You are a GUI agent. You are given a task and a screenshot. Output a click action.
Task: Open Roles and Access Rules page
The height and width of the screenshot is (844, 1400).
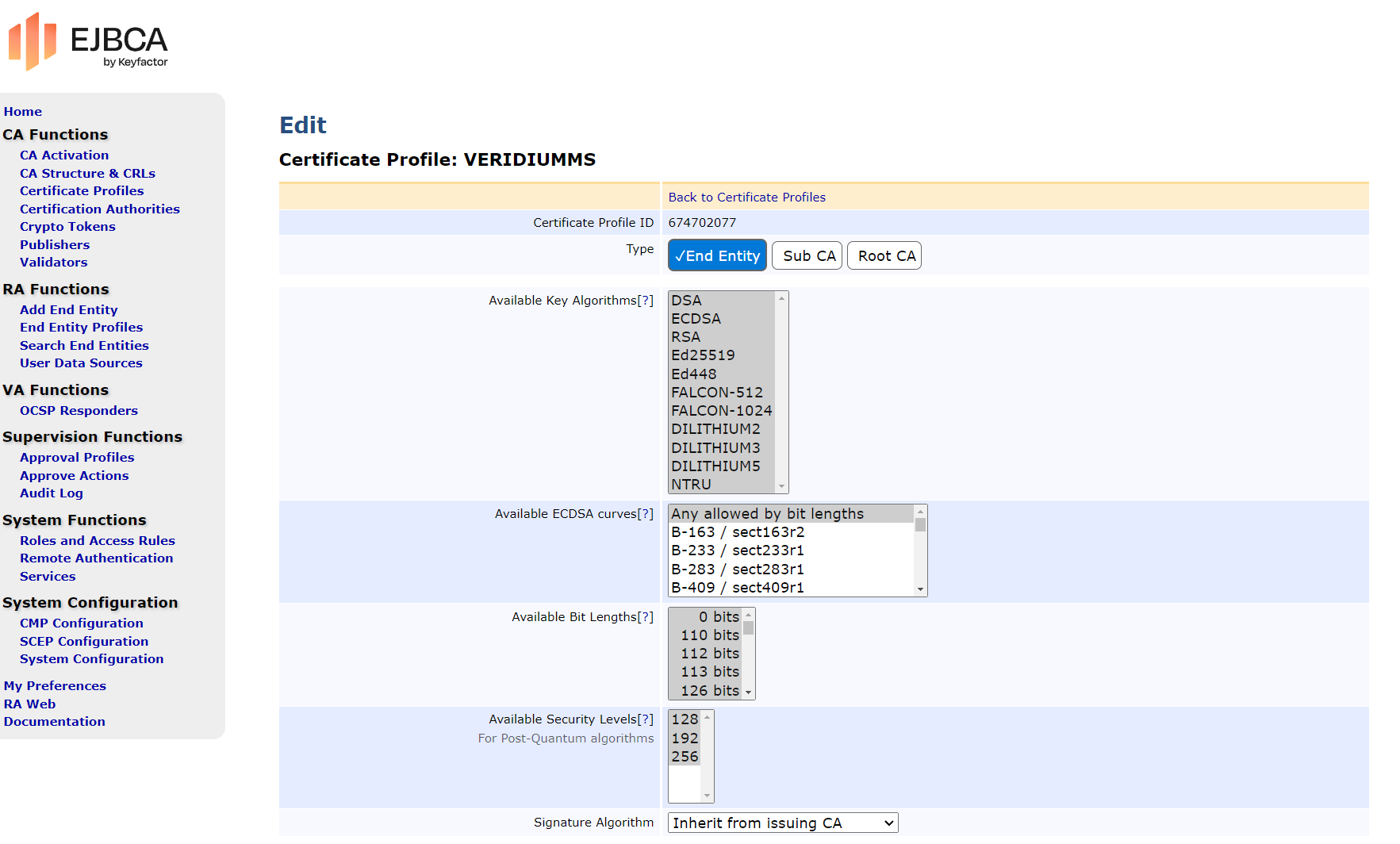(98, 541)
